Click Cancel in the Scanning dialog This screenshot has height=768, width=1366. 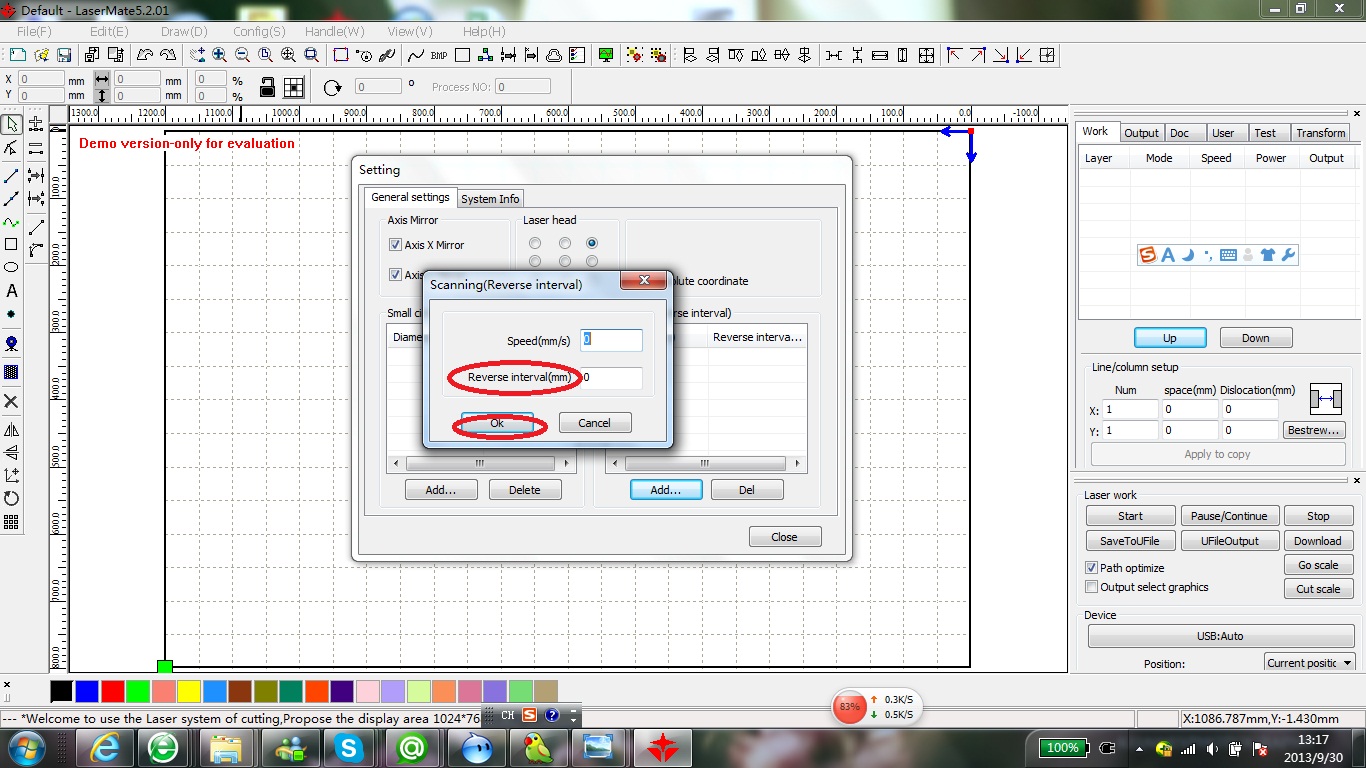pos(594,423)
